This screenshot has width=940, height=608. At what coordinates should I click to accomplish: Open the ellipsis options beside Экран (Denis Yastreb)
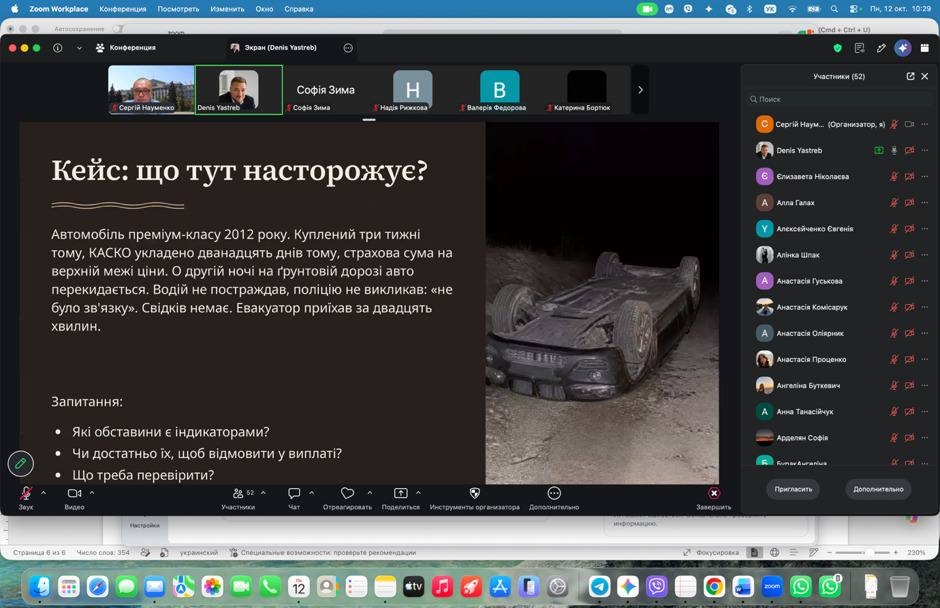(x=348, y=48)
